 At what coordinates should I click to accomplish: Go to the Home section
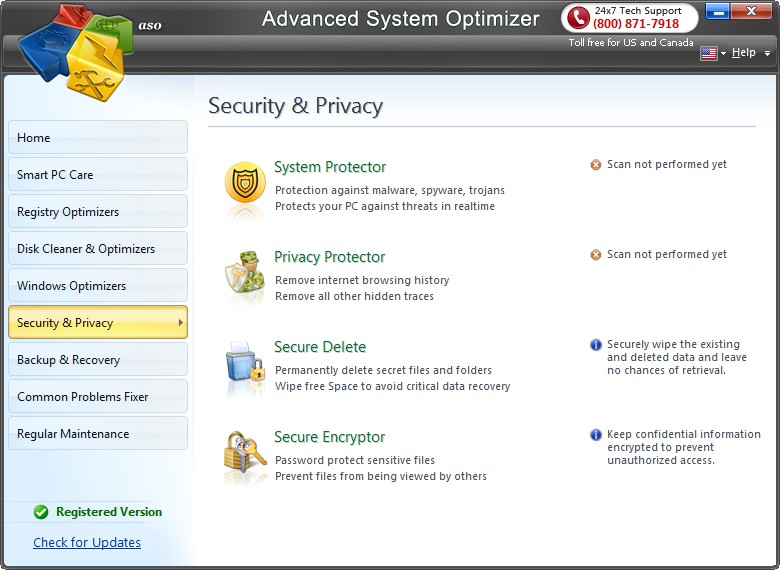(98, 137)
